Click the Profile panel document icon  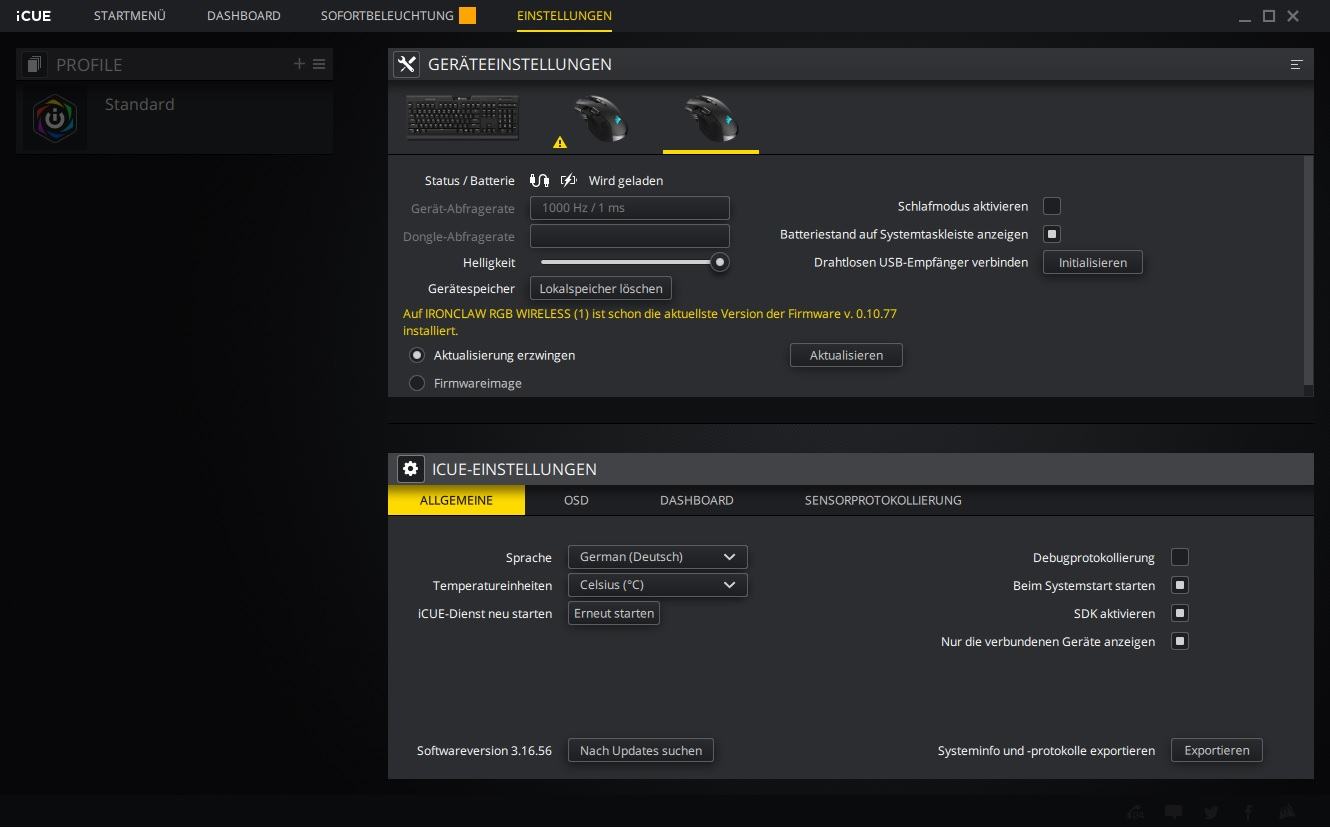pyautogui.click(x=34, y=64)
